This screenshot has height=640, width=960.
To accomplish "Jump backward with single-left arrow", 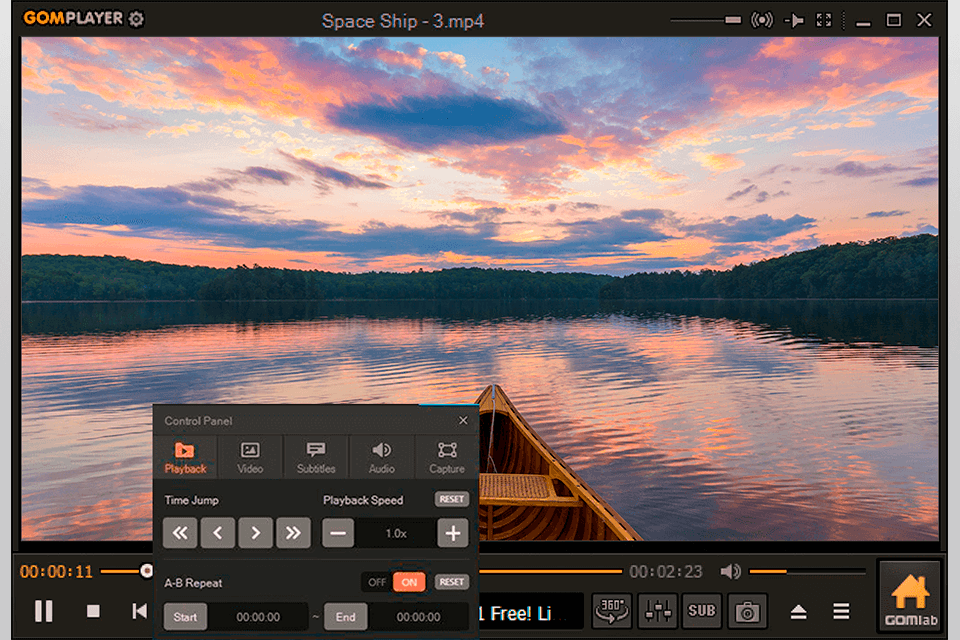I will (x=218, y=533).
